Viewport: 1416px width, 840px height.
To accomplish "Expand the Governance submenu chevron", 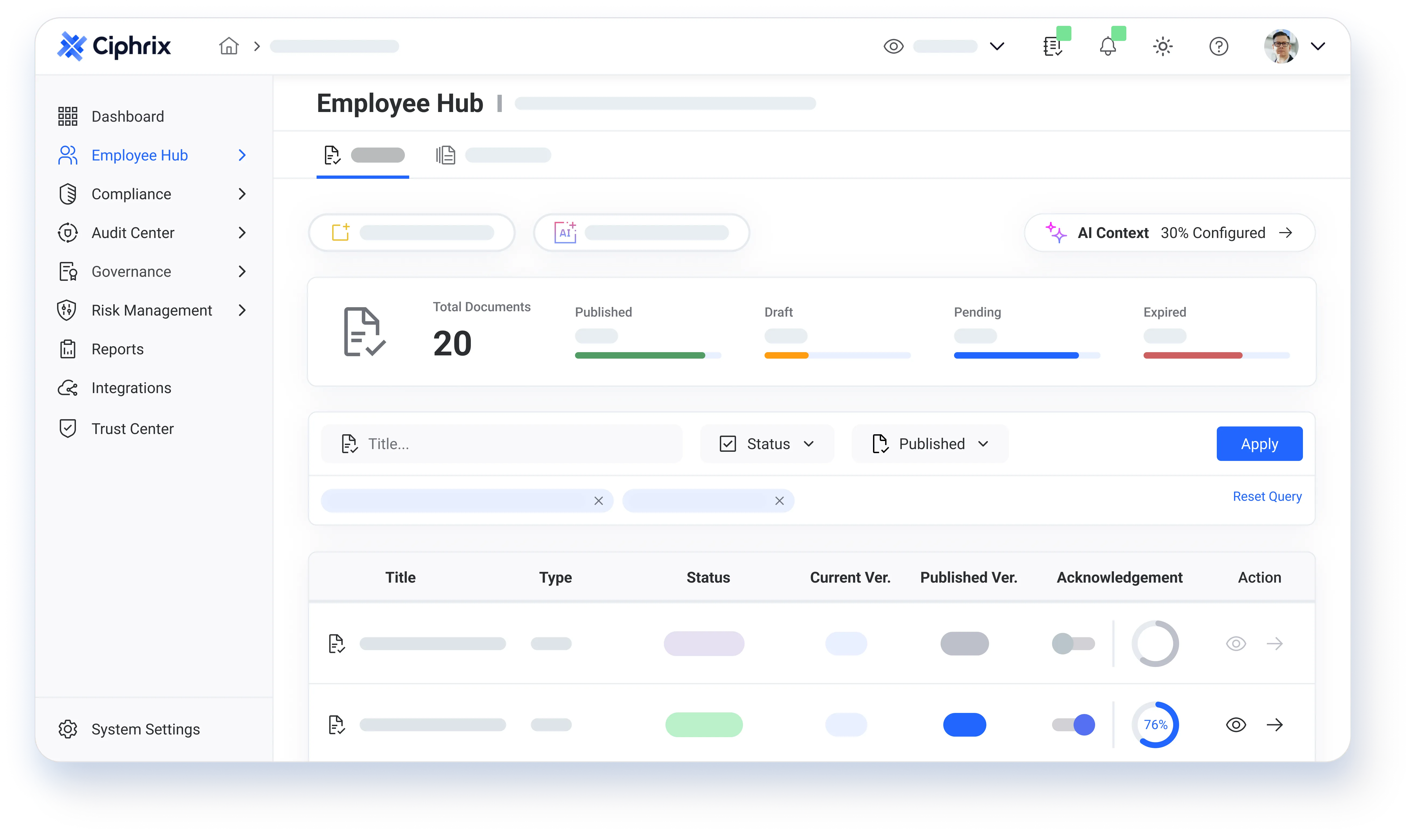I will (x=242, y=271).
